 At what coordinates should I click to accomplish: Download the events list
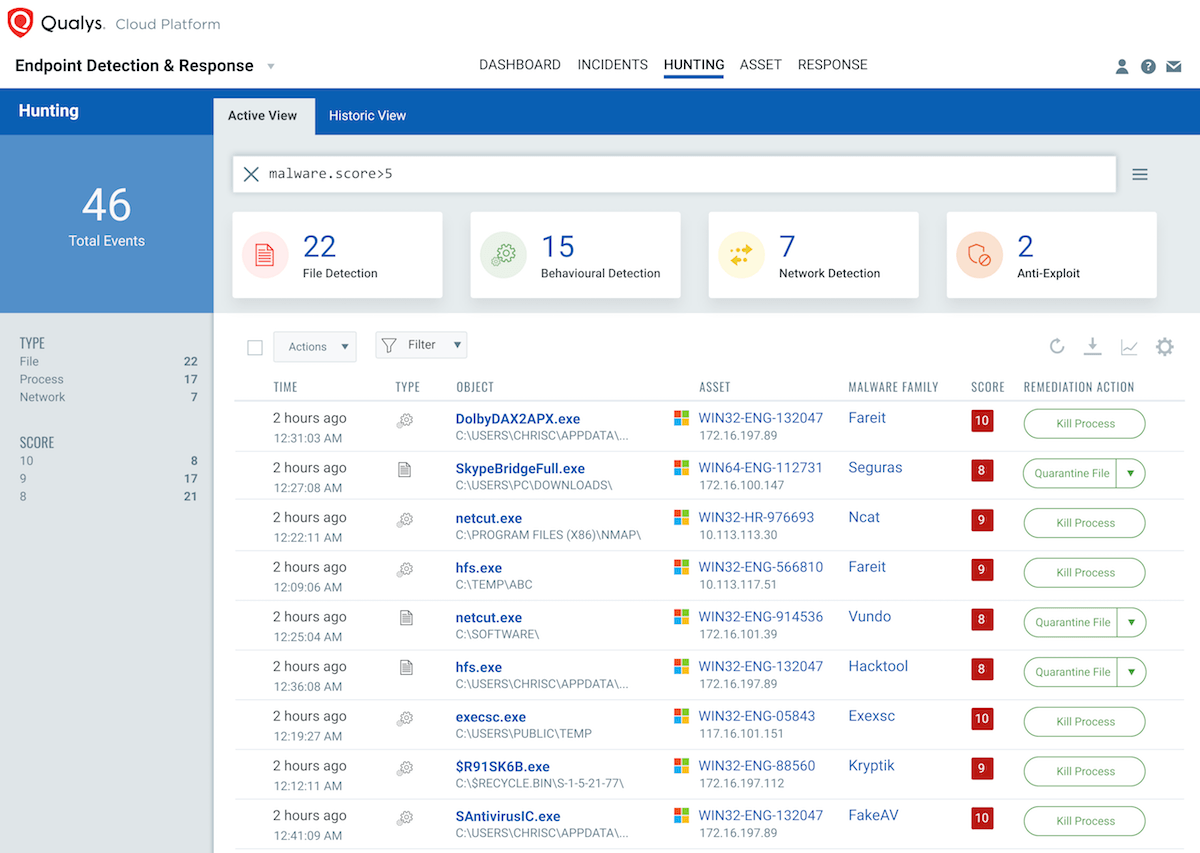click(x=1093, y=347)
